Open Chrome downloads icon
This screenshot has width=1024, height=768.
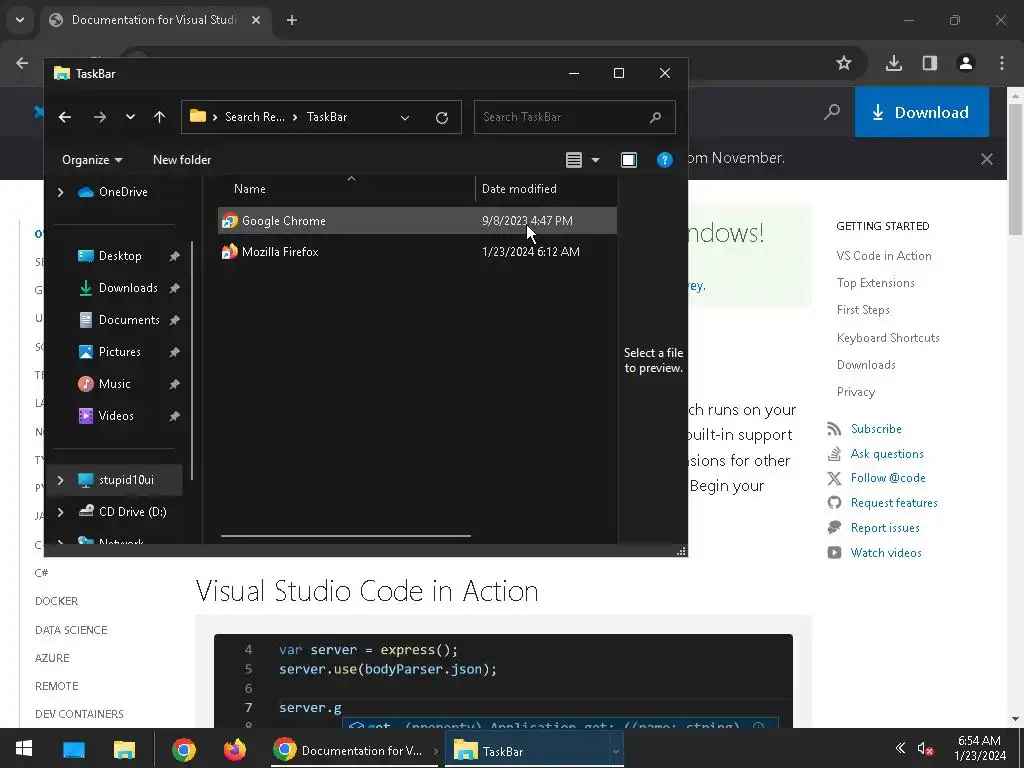(x=894, y=63)
